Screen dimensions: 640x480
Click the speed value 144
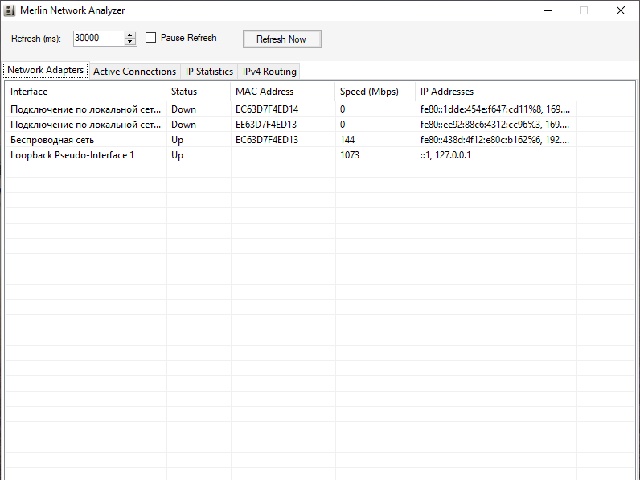pos(348,140)
